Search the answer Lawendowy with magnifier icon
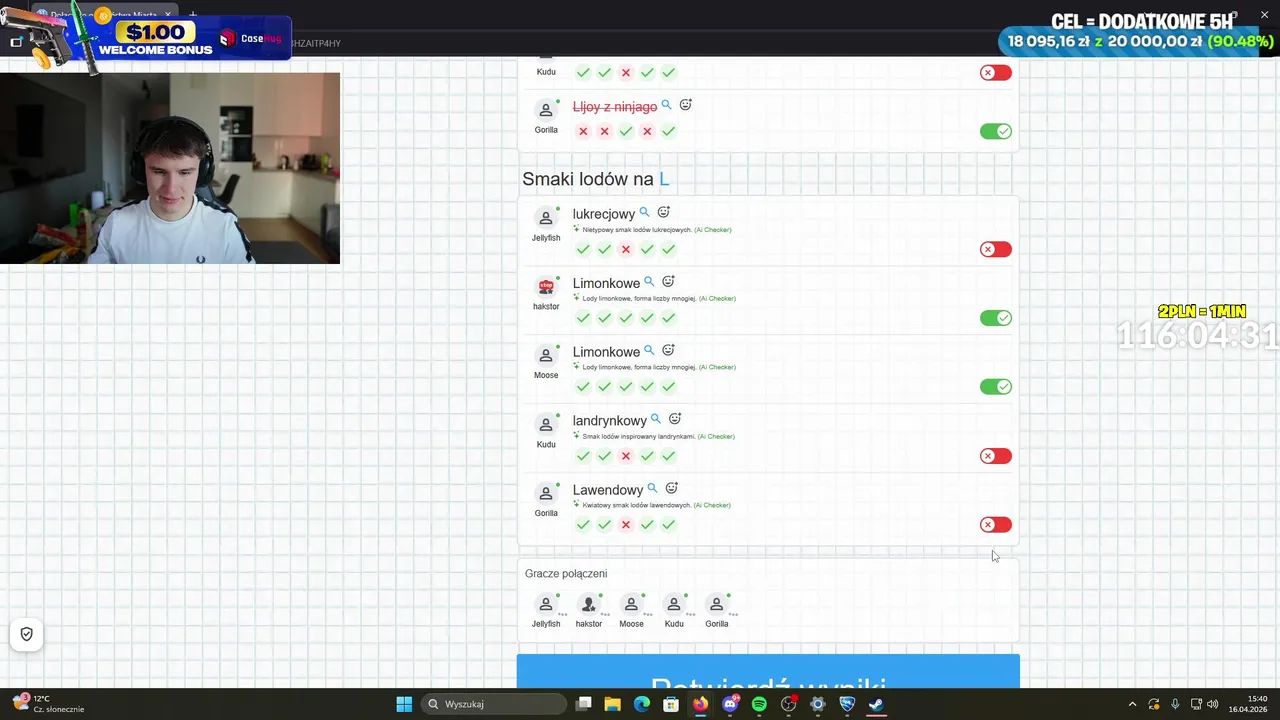The image size is (1280, 720). click(x=652, y=488)
